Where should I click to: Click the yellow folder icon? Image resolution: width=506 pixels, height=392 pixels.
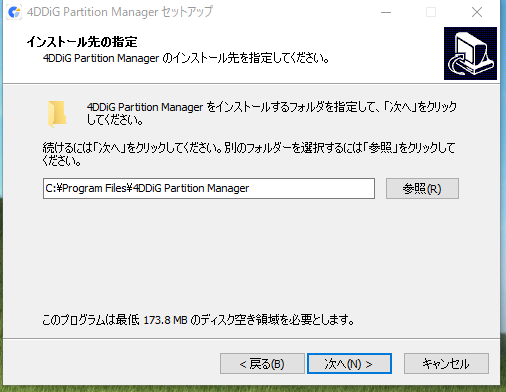[57, 114]
